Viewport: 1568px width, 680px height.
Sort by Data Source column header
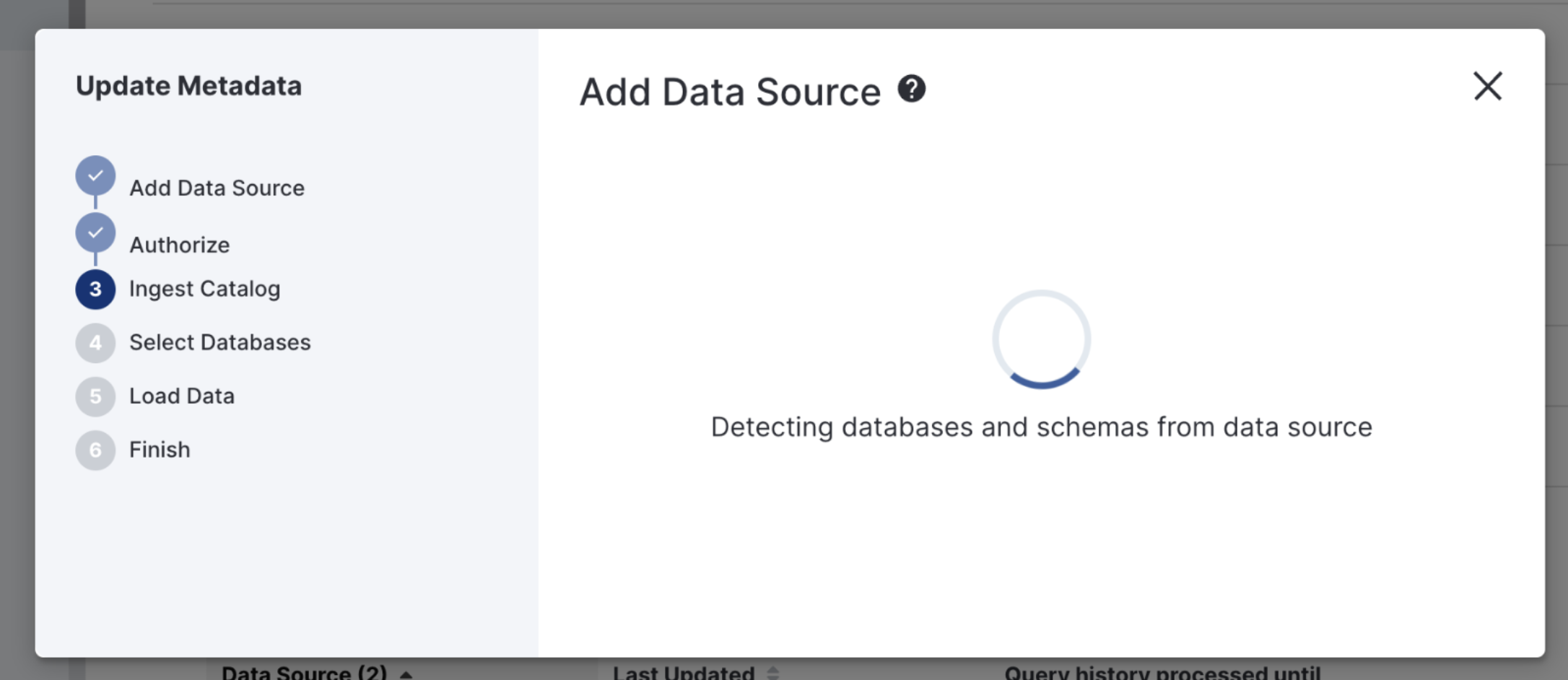(x=304, y=671)
